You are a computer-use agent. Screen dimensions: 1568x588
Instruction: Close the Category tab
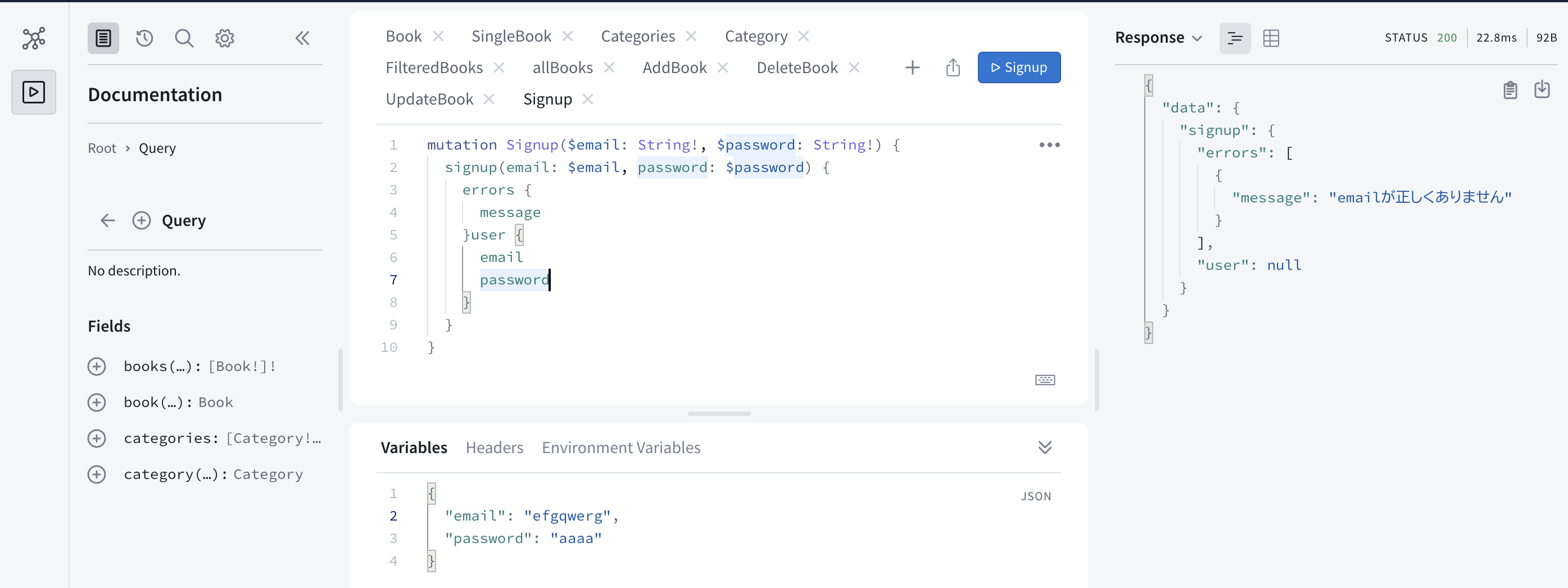(x=804, y=37)
